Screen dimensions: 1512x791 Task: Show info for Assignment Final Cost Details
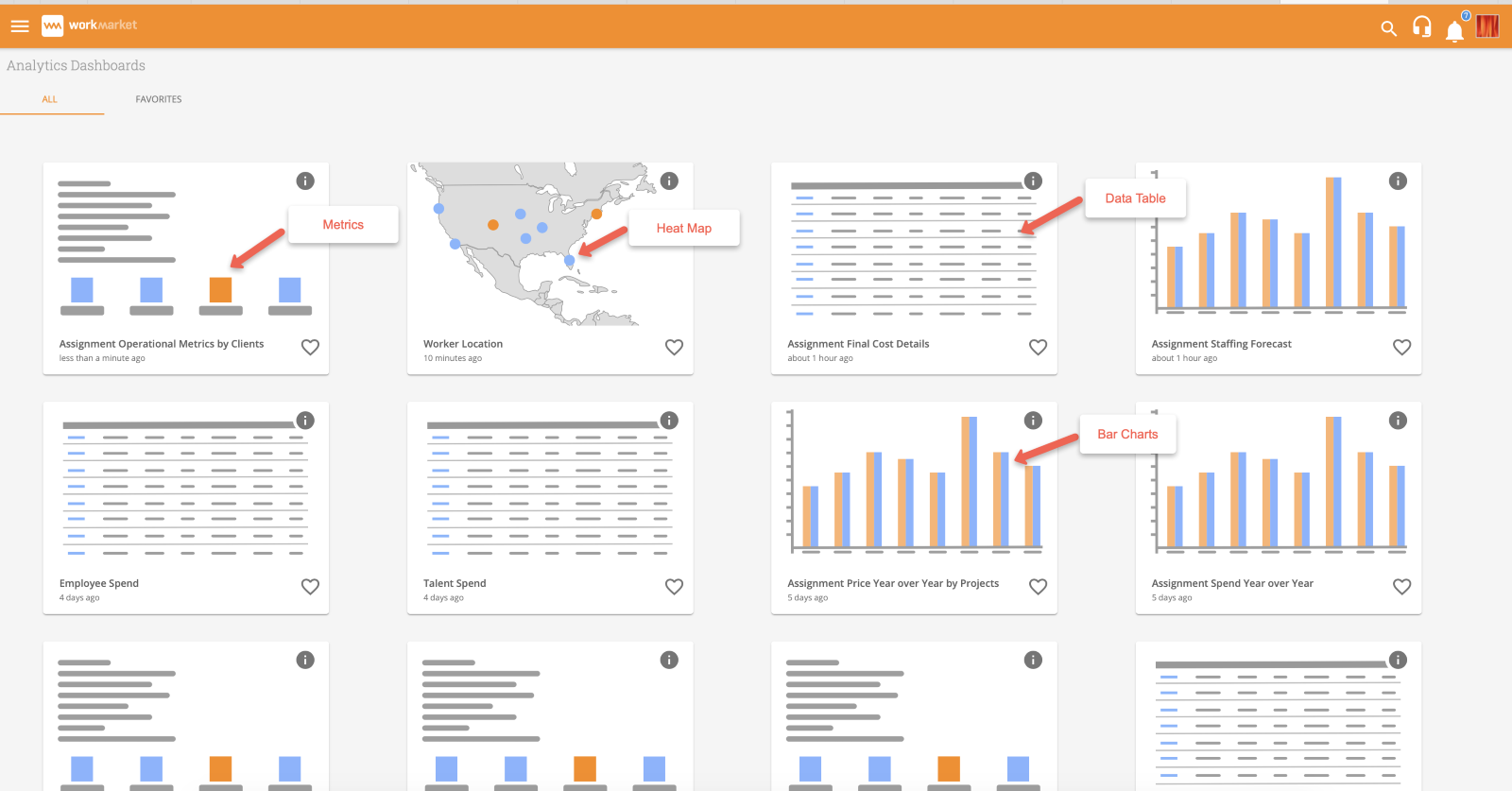[x=1033, y=181]
